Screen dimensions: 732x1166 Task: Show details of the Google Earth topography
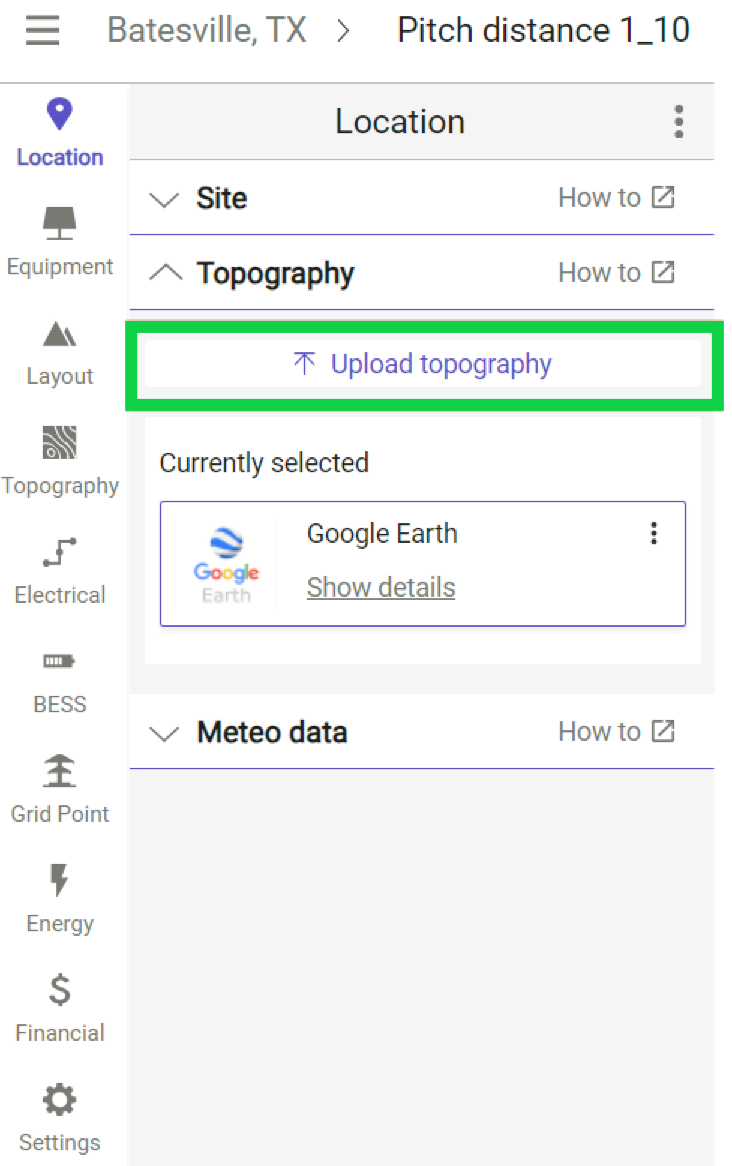[381, 587]
